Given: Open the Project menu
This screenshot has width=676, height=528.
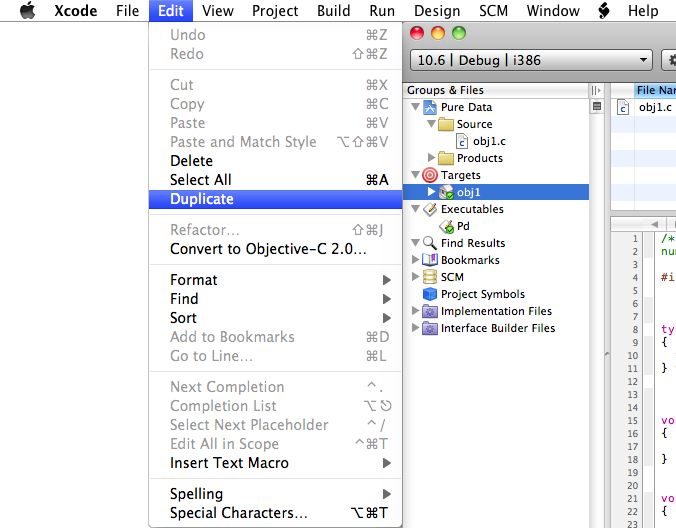Looking at the screenshot, I should point(275,10).
